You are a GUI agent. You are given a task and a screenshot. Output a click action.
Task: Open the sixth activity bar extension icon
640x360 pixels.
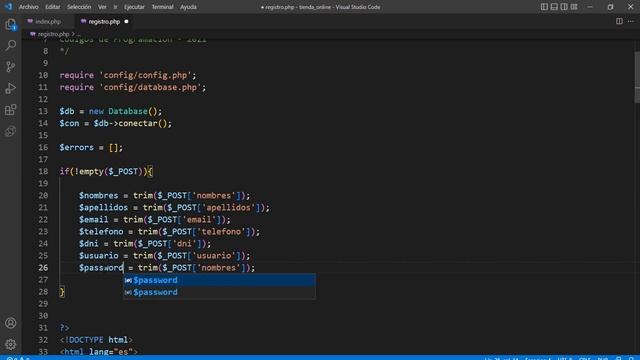pos(11,131)
